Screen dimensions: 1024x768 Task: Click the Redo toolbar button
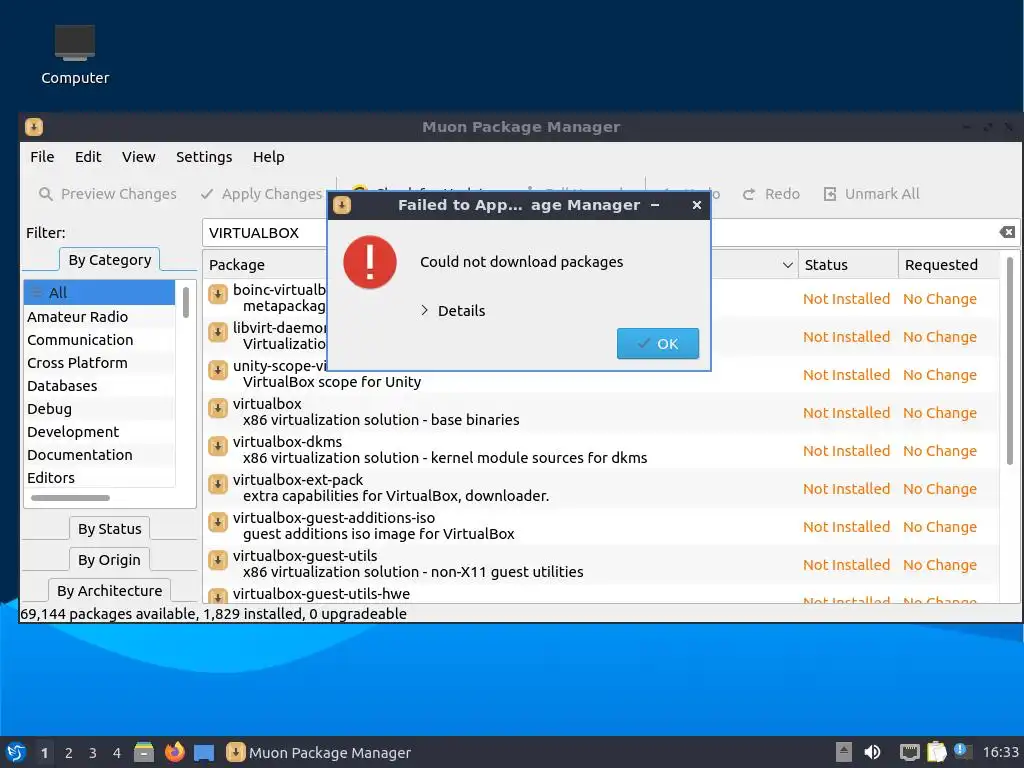tap(771, 194)
